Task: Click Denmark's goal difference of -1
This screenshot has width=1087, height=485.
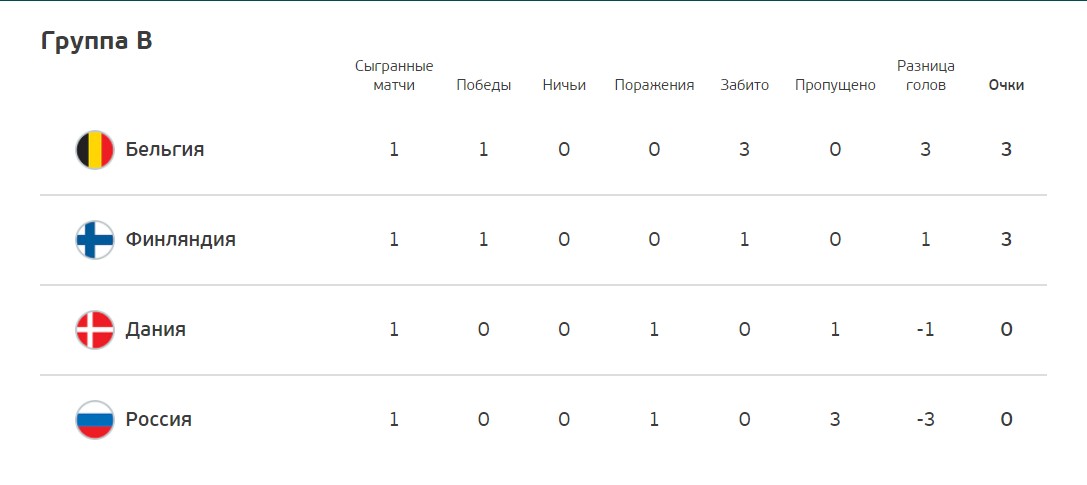Action: 925,330
